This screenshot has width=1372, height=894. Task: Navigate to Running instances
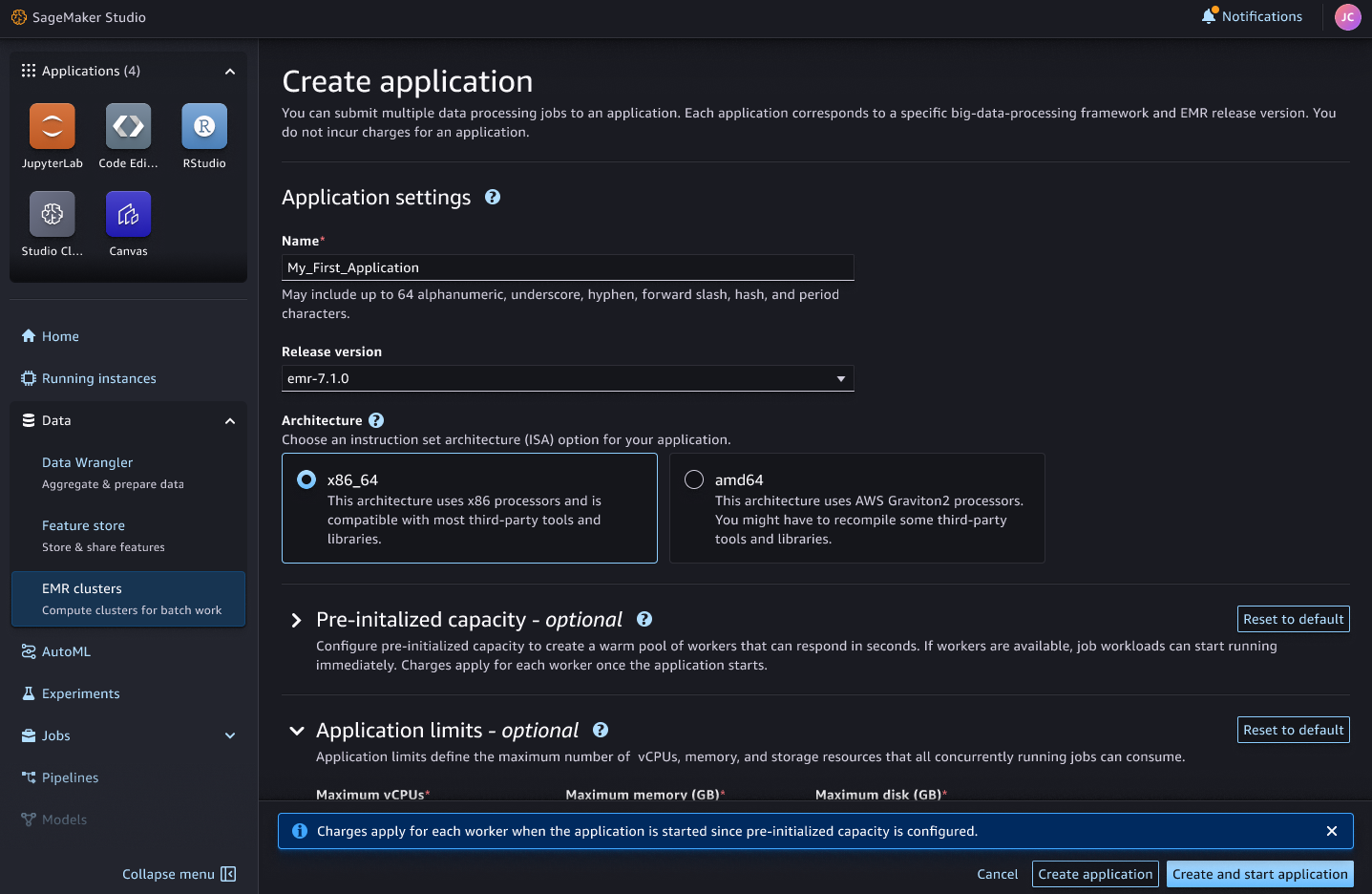tap(98, 377)
